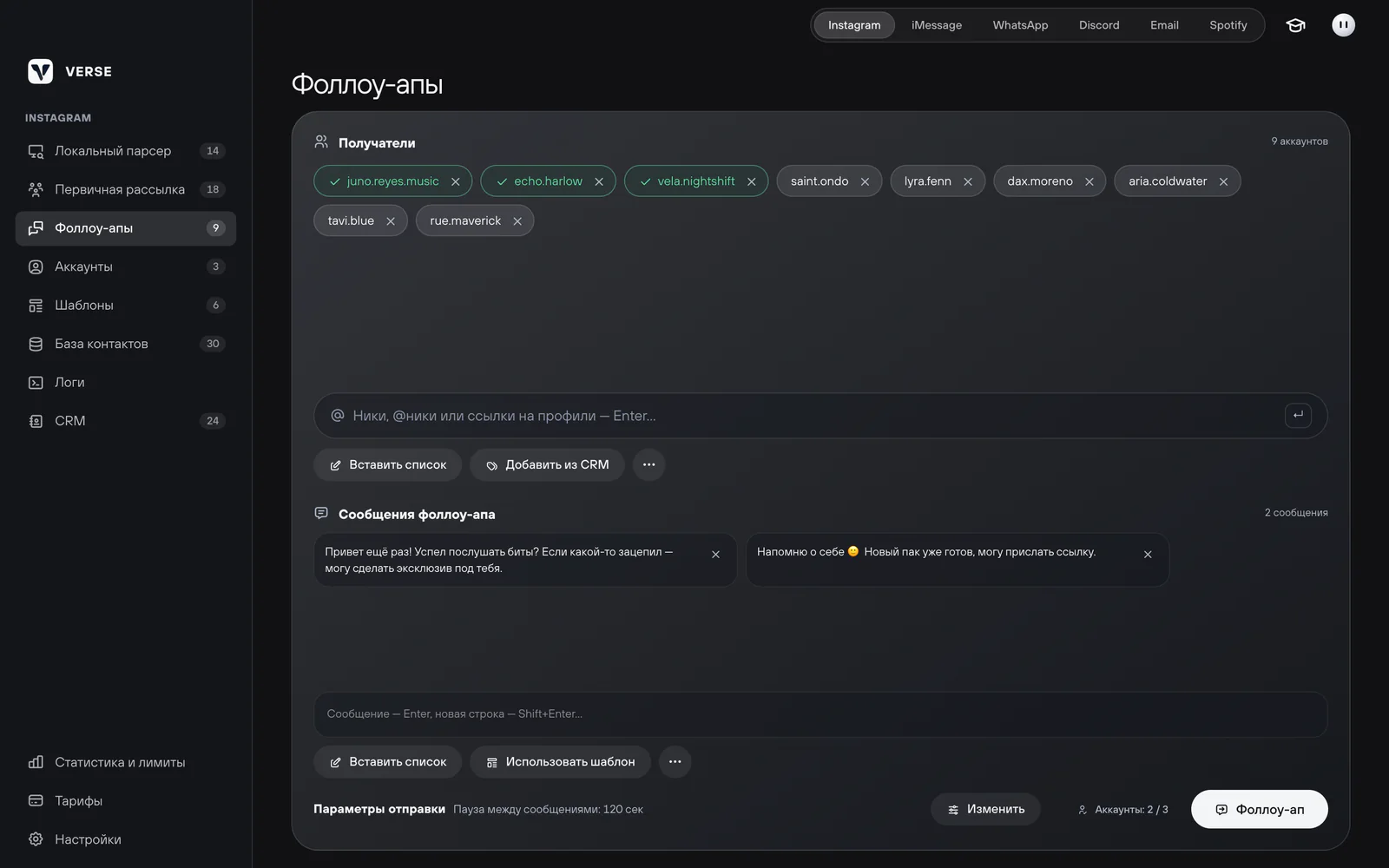
Task: Open Шаблоны page
Action: [x=126, y=305]
